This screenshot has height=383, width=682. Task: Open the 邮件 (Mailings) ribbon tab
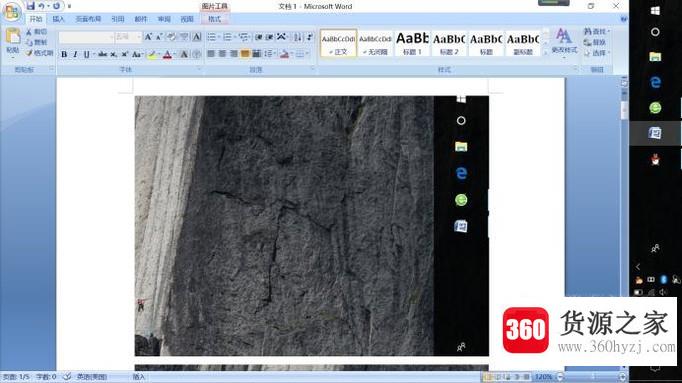coord(141,19)
